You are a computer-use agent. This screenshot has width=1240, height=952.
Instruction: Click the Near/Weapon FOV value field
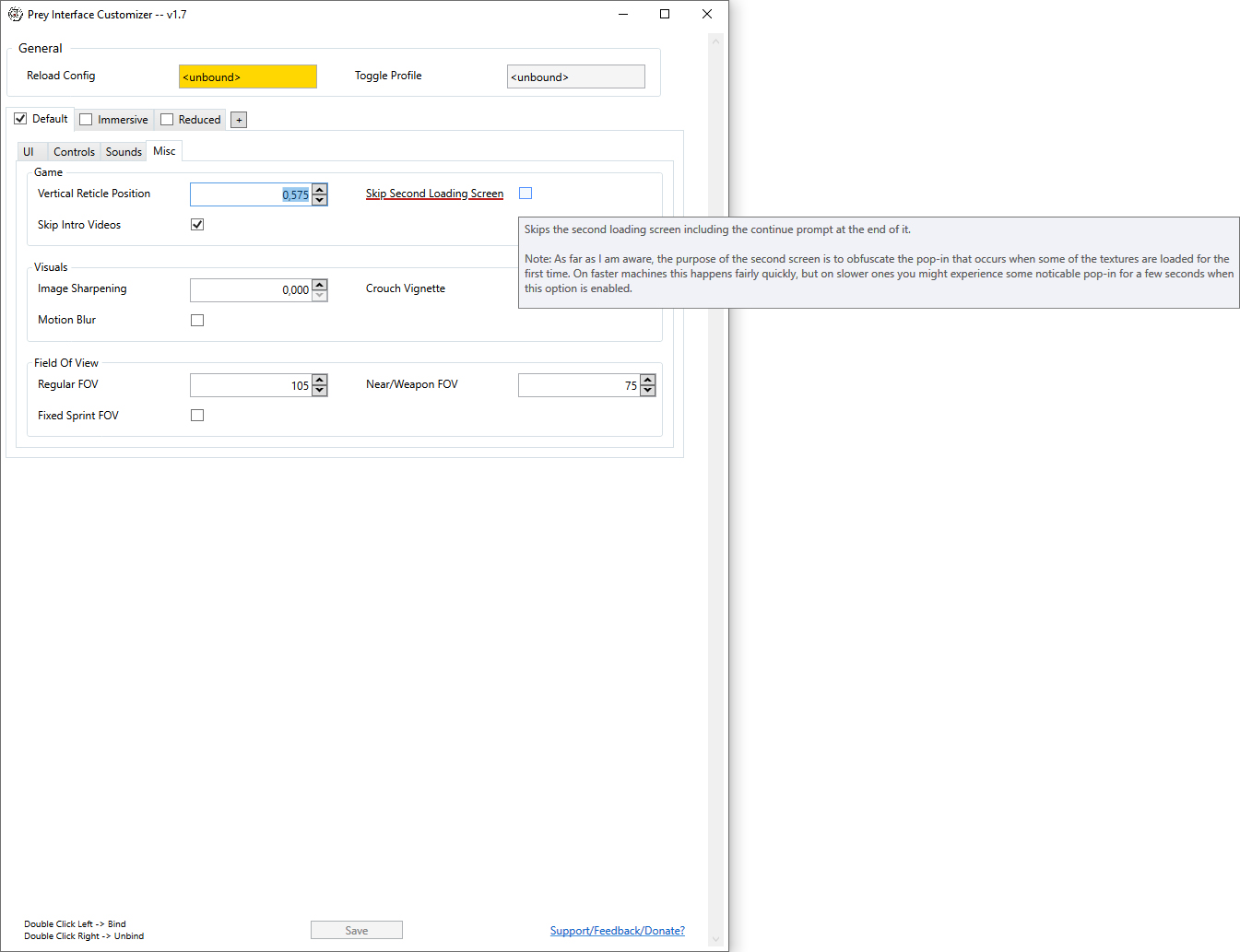point(579,385)
